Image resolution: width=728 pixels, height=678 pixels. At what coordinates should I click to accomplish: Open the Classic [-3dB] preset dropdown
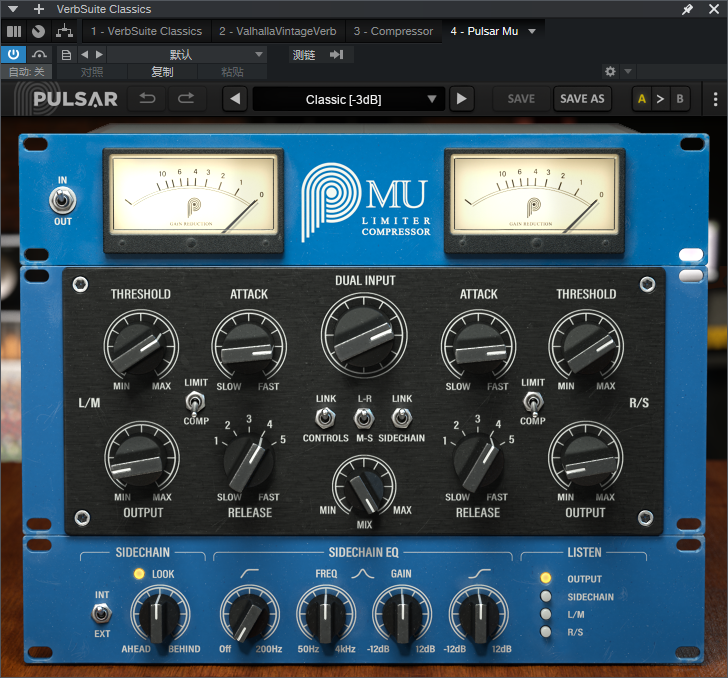349,99
